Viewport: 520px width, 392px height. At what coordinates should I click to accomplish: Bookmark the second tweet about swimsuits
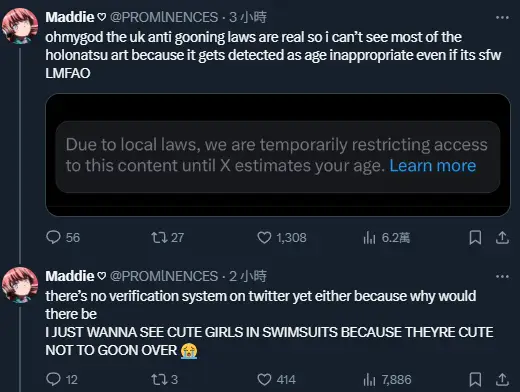point(475,379)
